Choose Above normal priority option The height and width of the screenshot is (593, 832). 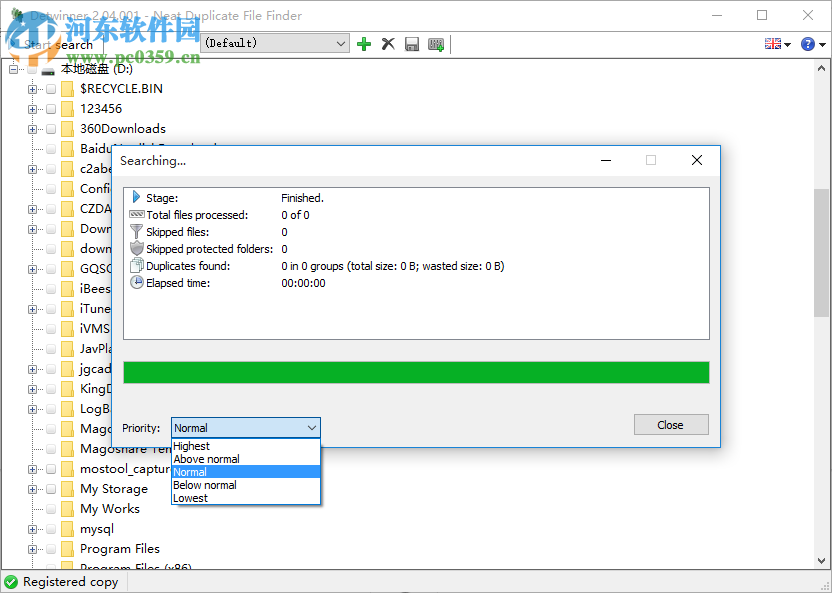(246, 459)
